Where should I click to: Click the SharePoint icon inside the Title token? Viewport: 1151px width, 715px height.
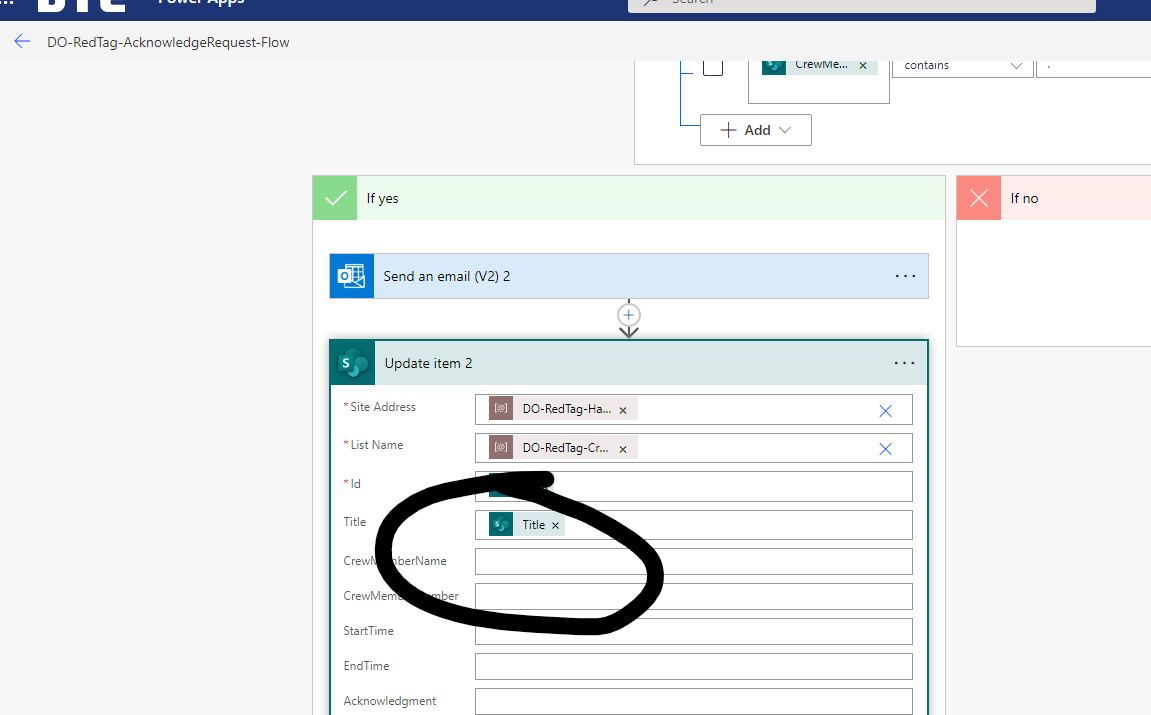pyautogui.click(x=500, y=523)
